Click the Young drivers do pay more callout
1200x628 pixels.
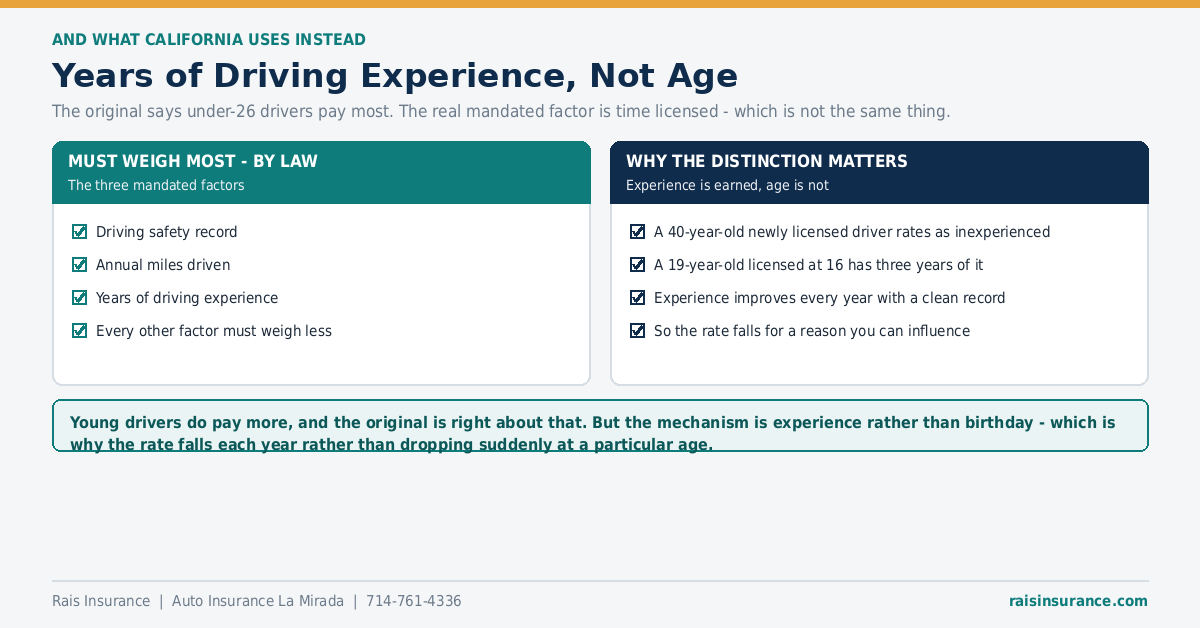[600, 426]
